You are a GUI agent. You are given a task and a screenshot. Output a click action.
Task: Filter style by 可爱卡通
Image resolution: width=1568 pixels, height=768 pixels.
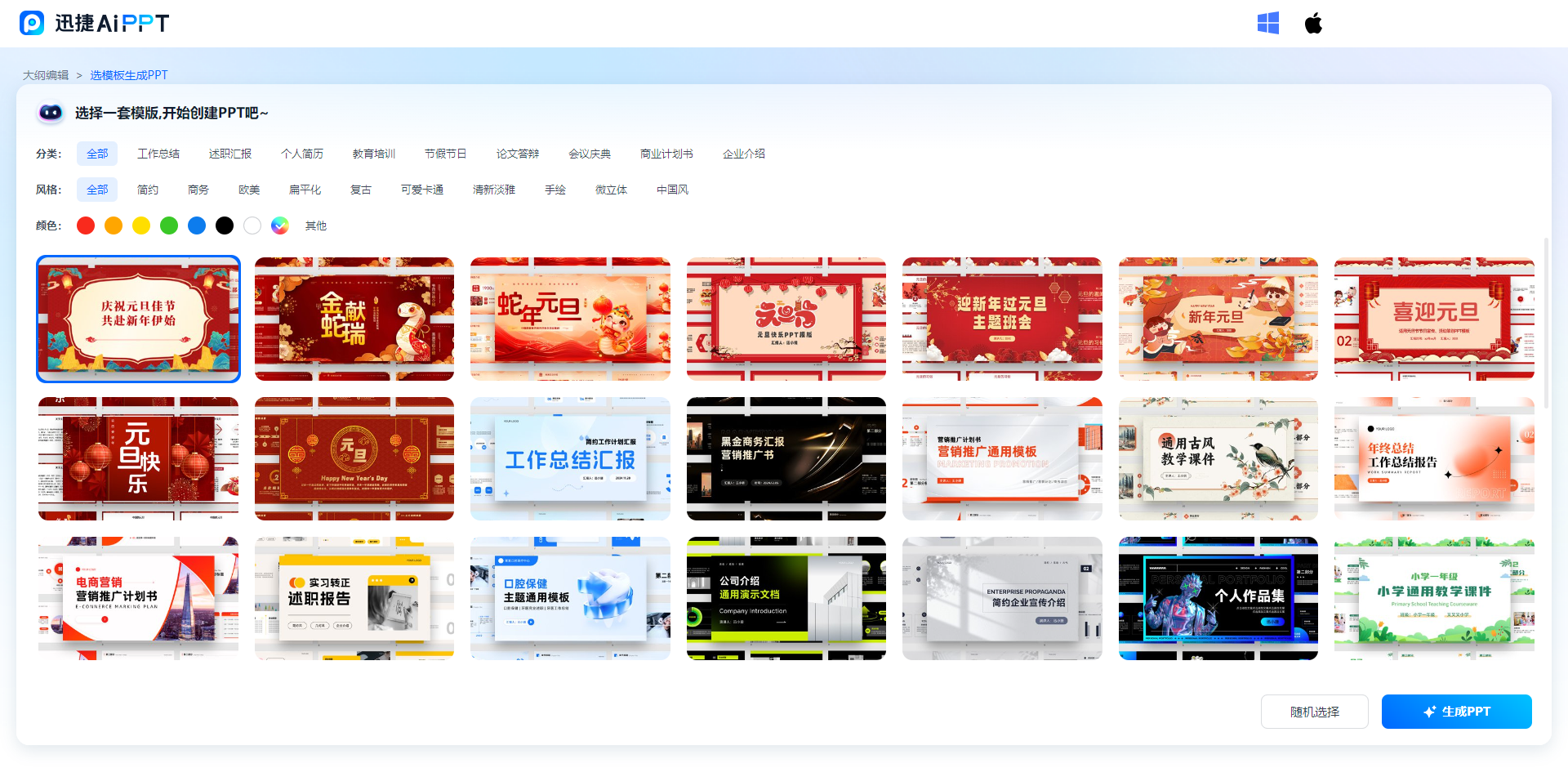422,190
